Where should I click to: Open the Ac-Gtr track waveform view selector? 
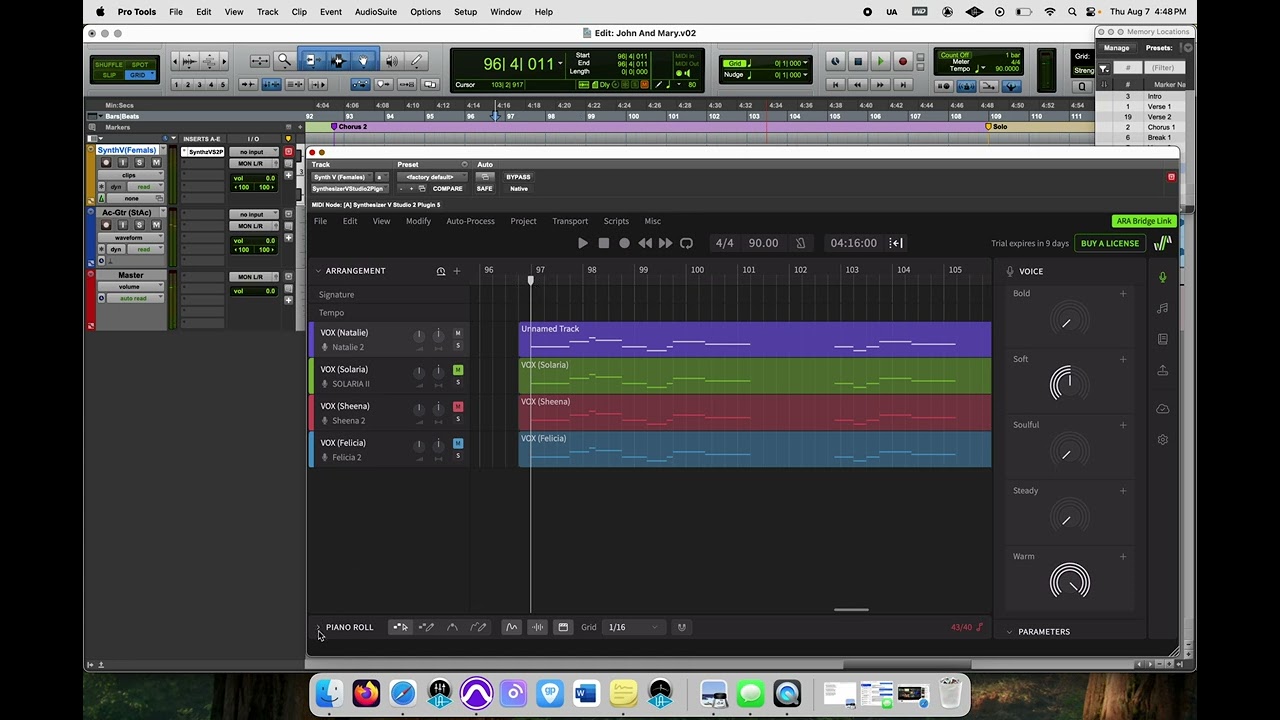(129, 238)
